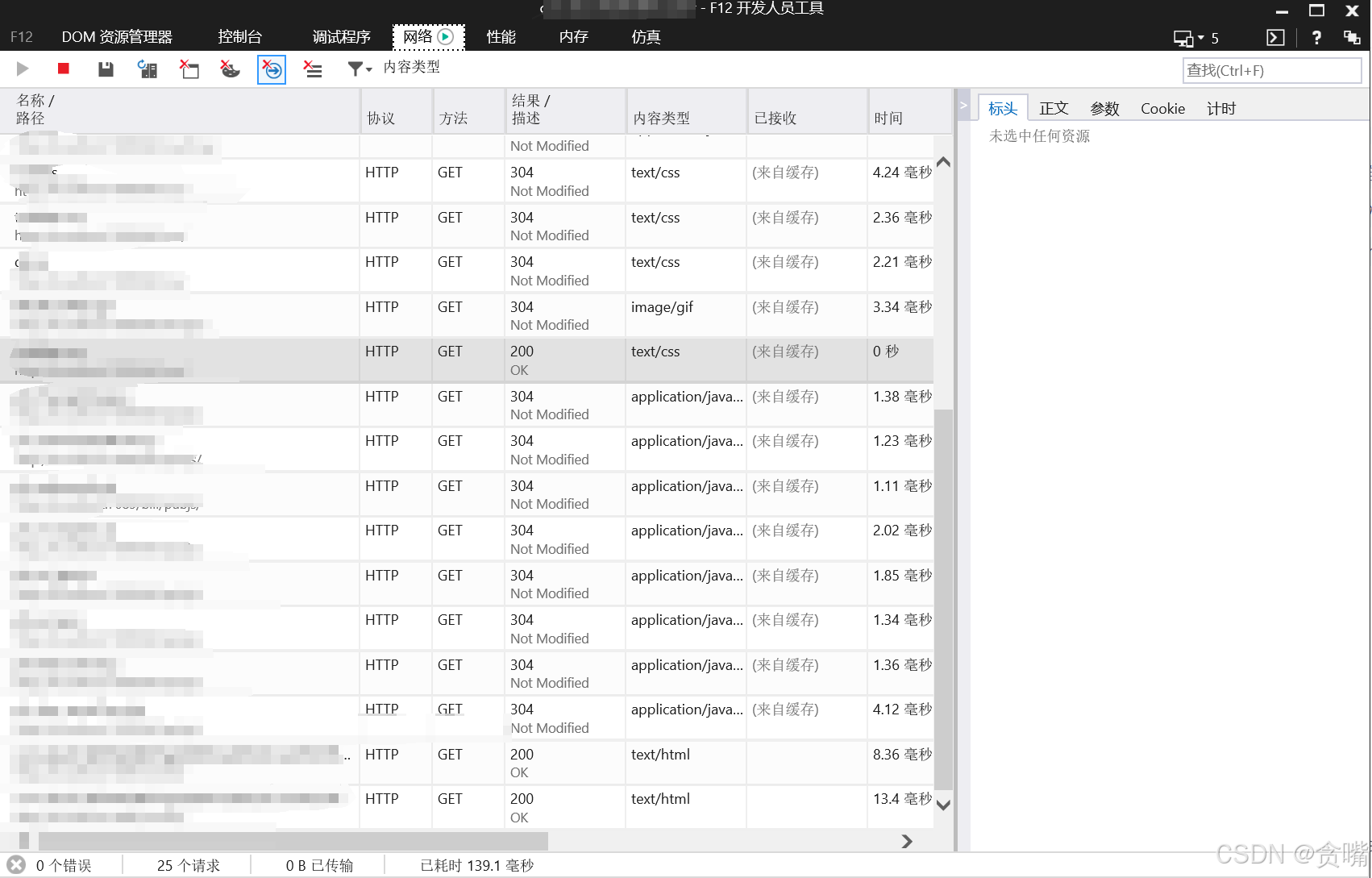Open the content type filter dropdown
This screenshot has width=1372, height=878.
360,69
